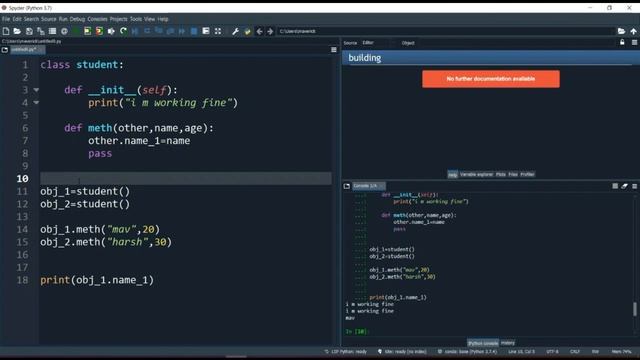Viewport: 640px width, 360px height.
Task: Open the Consoles menu
Action: pos(97,19)
